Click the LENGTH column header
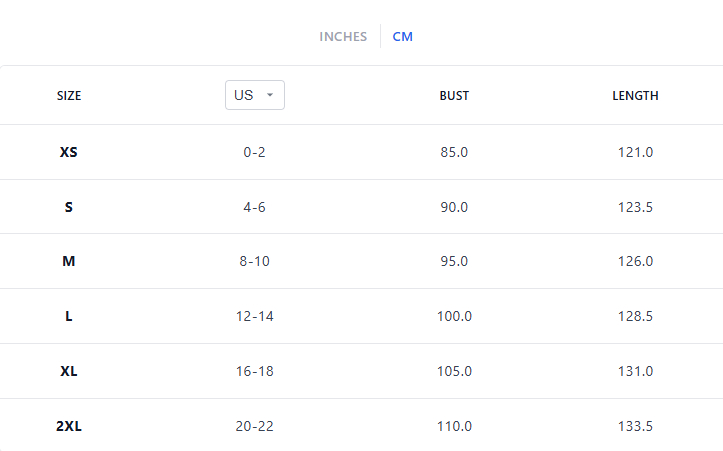This screenshot has width=723, height=451. (x=635, y=96)
